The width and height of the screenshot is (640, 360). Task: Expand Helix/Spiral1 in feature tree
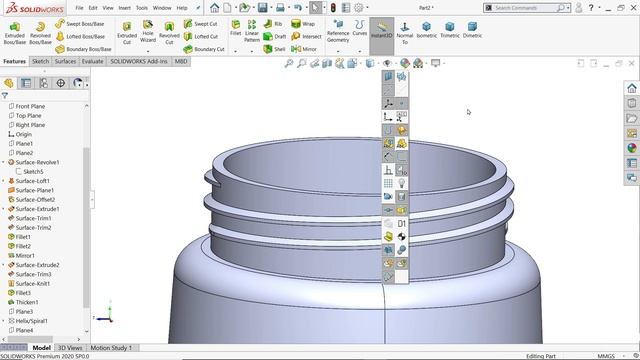point(4,321)
